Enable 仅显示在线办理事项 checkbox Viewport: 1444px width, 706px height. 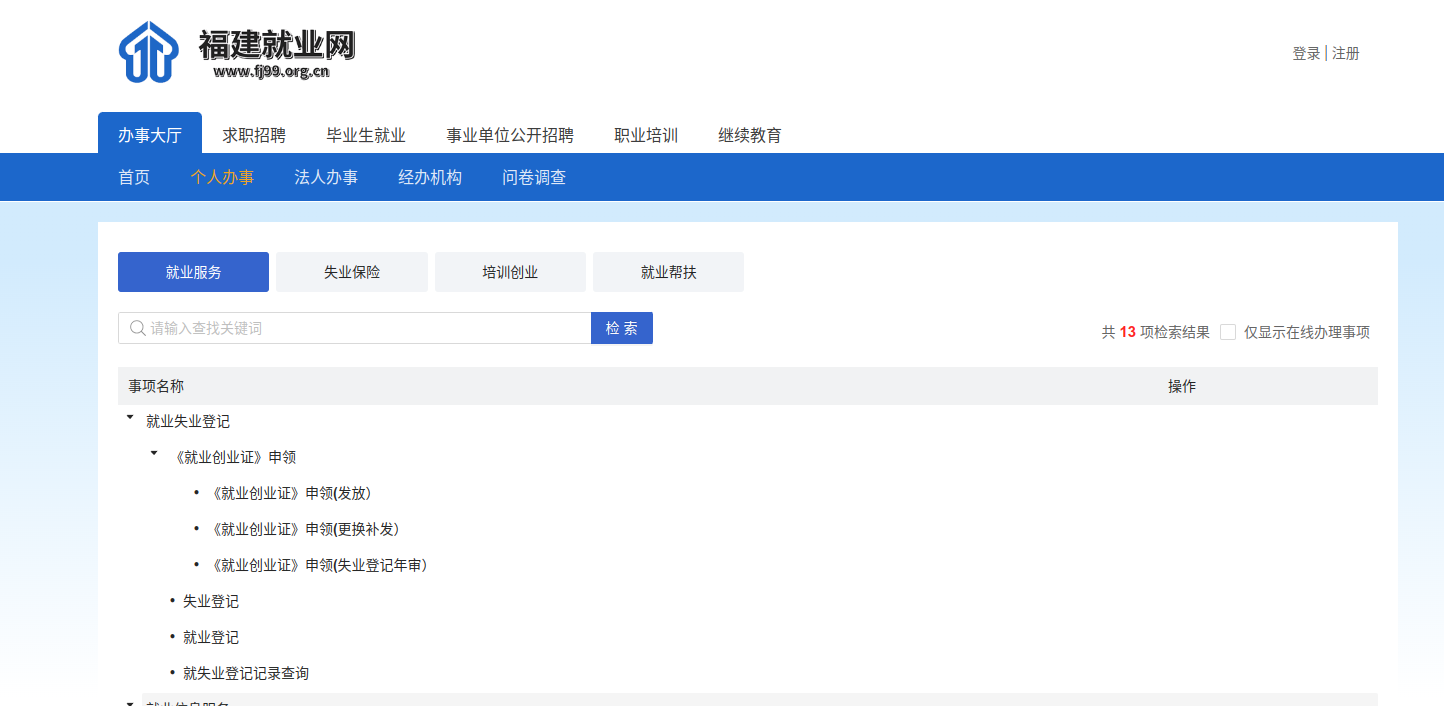click(1228, 332)
